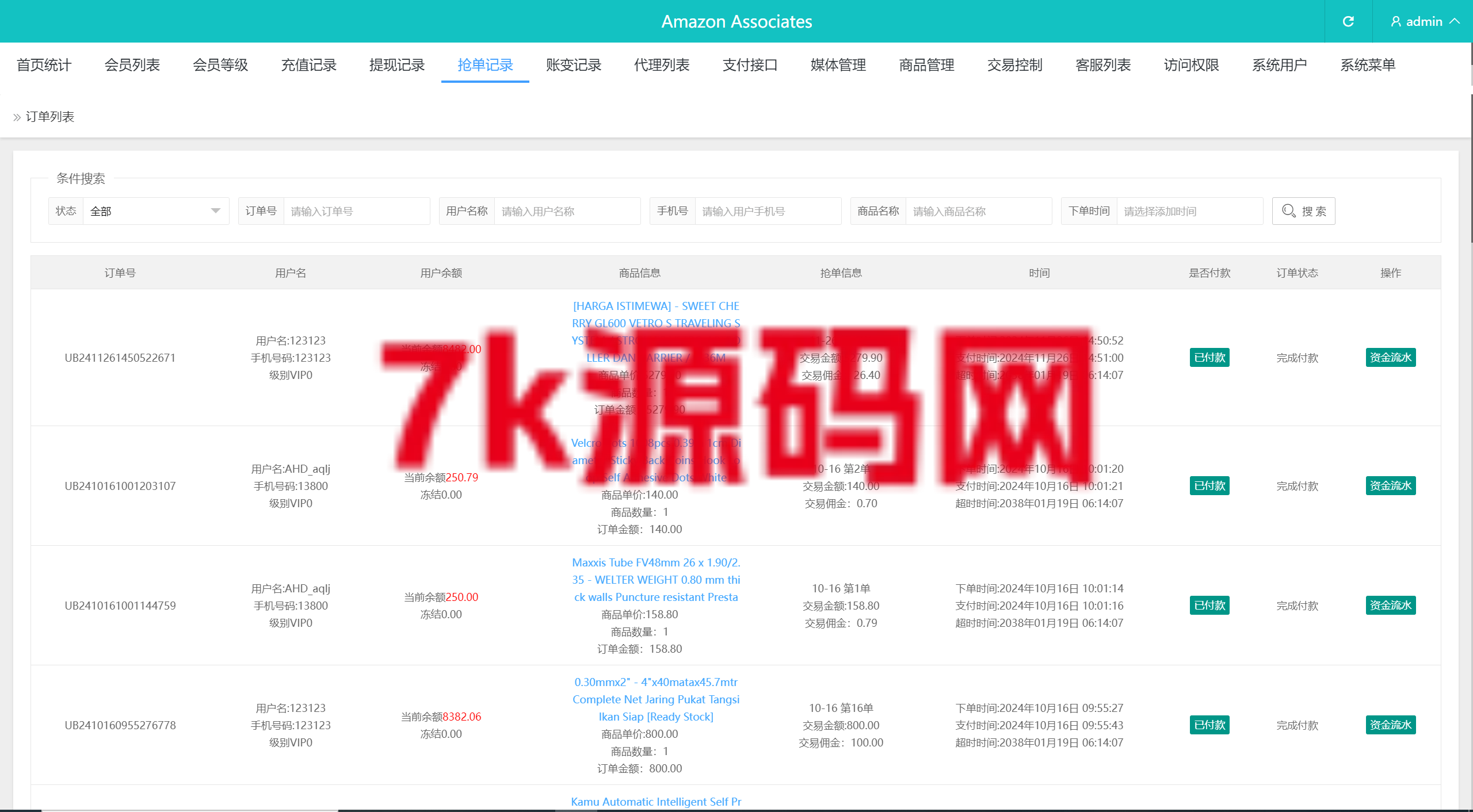The image size is (1473, 812).
Task: Click the 订单状态 column header
Action: (x=1297, y=273)
